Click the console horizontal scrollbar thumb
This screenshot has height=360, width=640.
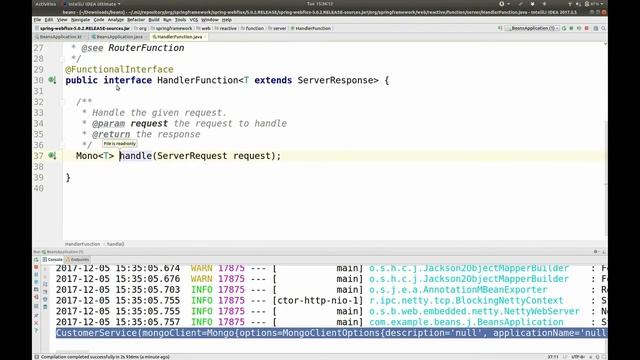(x=72, y=351)
